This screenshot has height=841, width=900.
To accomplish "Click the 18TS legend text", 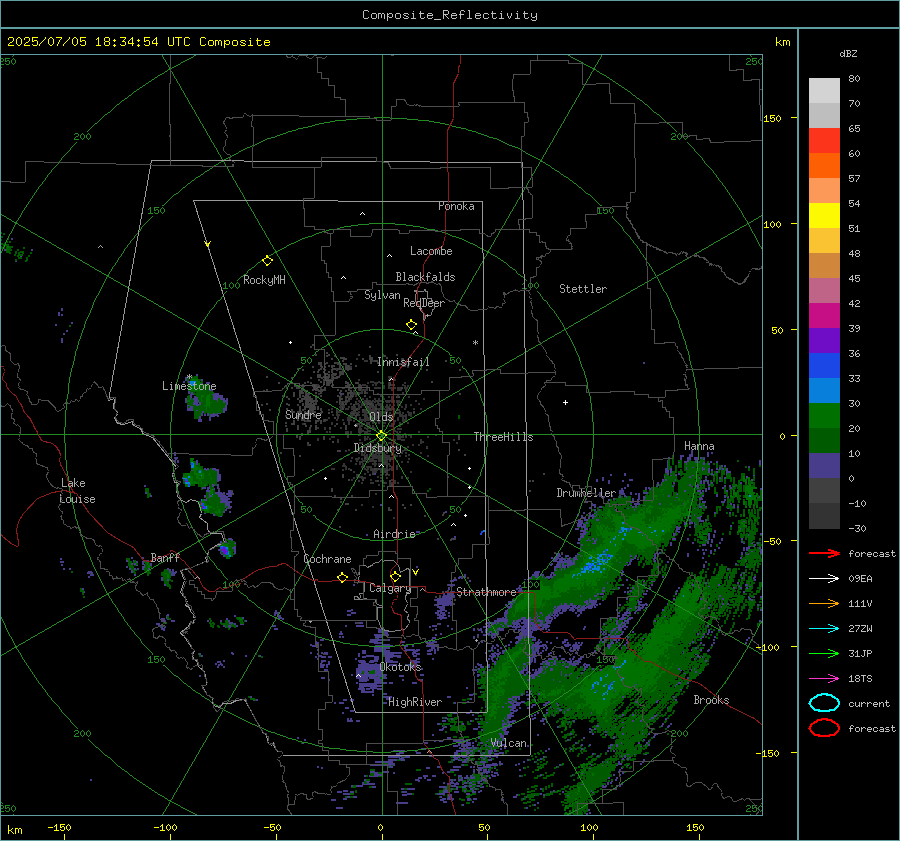I will (x=860, y=678).
